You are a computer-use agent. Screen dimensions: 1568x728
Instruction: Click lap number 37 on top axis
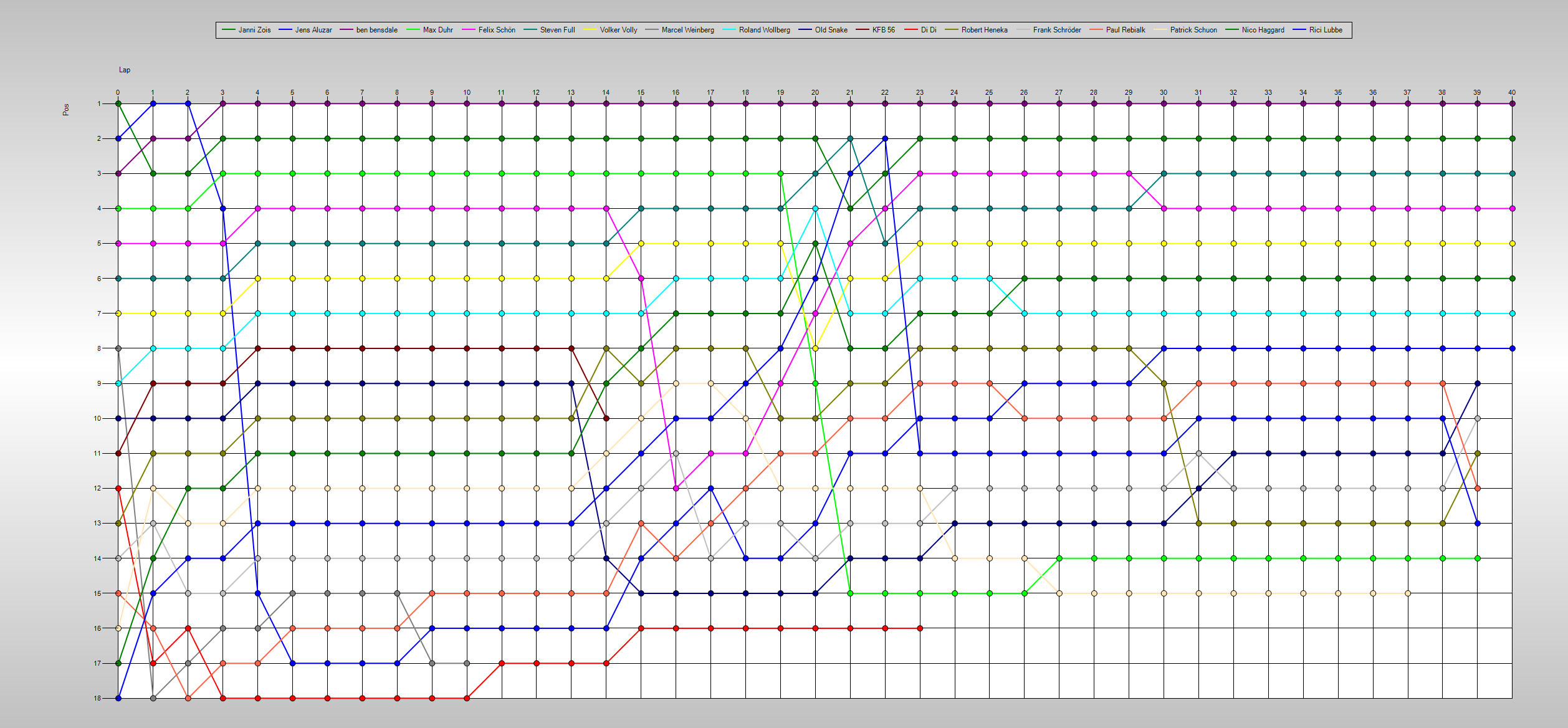[1407, 92]
